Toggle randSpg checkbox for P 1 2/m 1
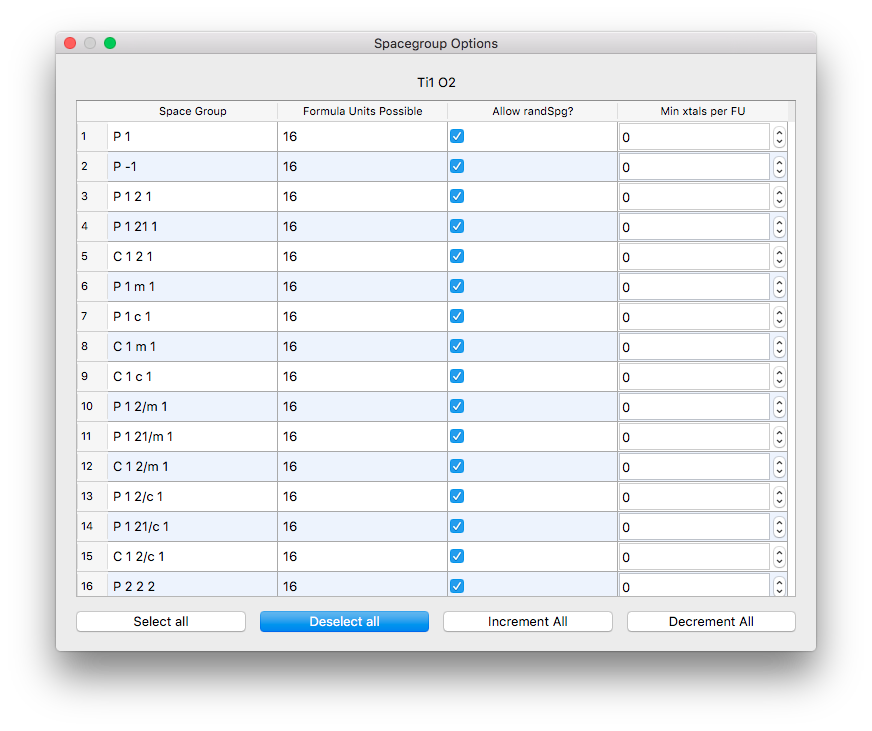This screenshot has height=731, width=872. point(457,407)
